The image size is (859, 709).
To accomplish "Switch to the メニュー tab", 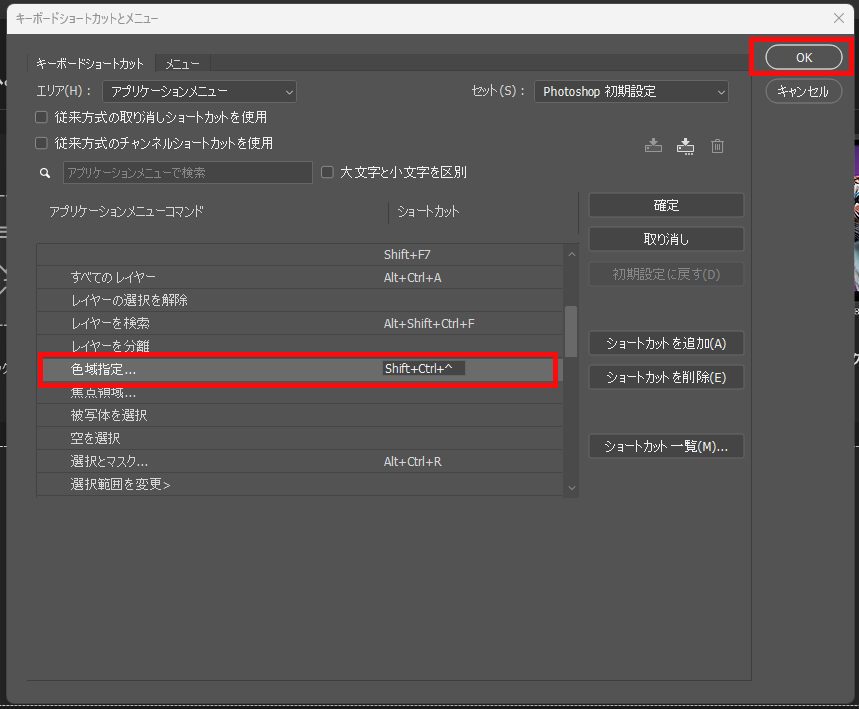I will (182, 64).
